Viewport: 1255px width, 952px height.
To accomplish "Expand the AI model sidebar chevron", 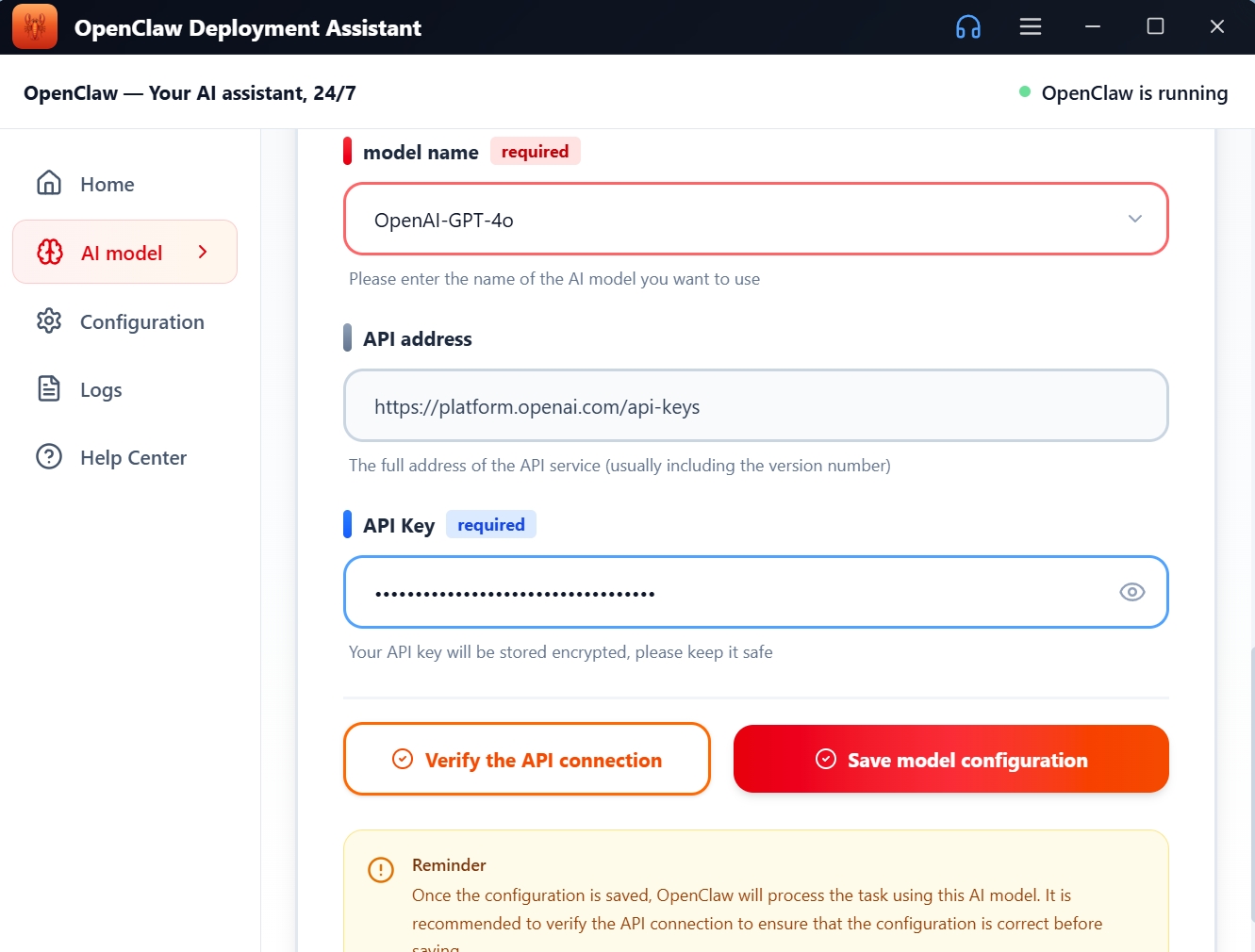I will (x=202, y=252).
